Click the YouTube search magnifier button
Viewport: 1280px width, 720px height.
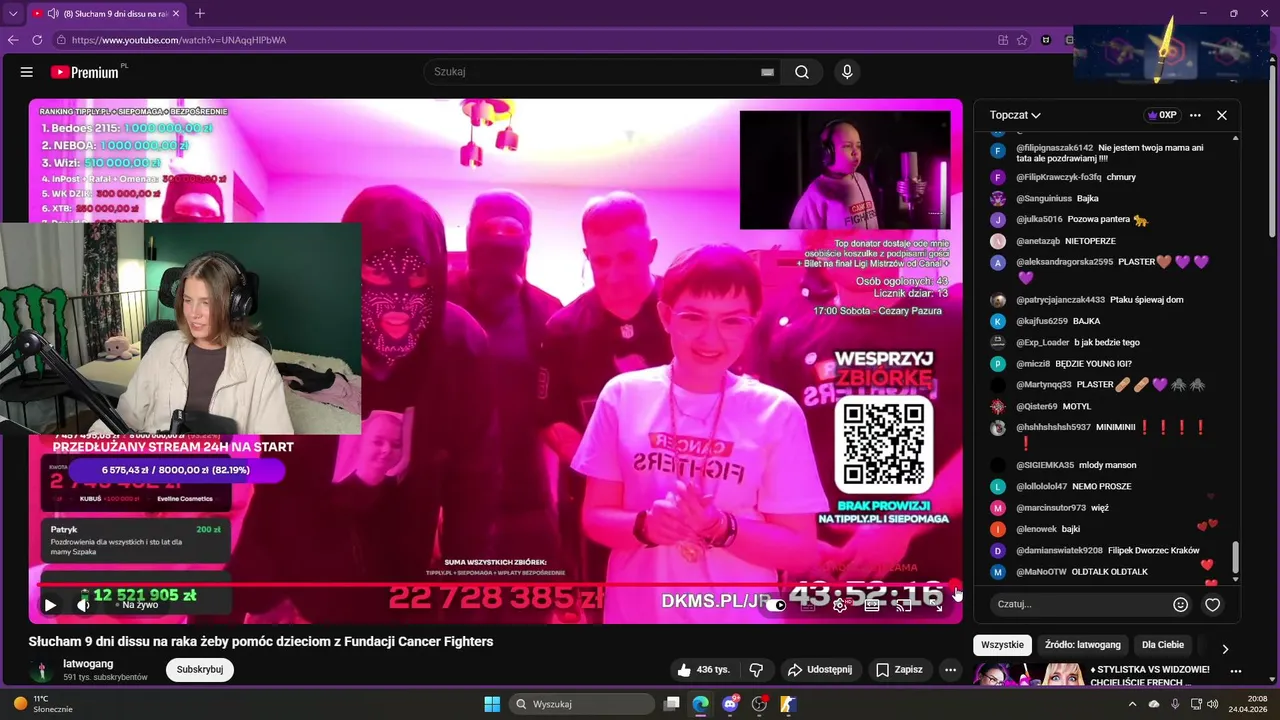(802, 72)
